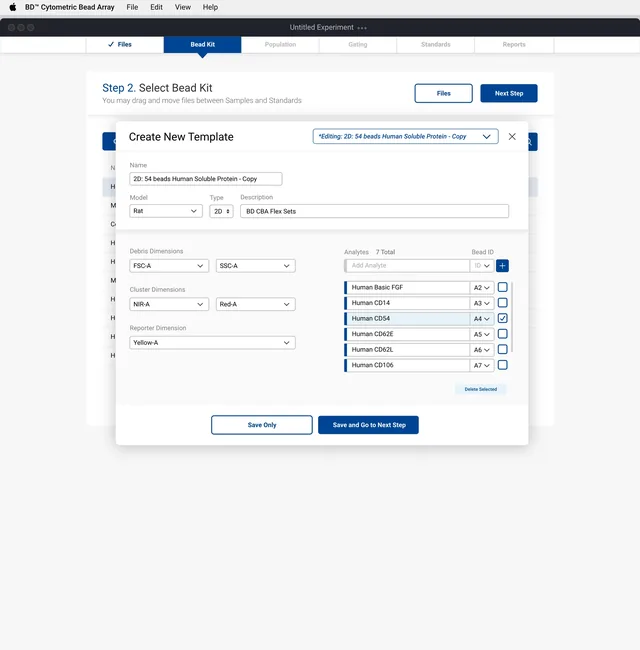The width and height of the screenshot is (640, 650).
Task: Change the Type 2D stepper
Action: (x=221, y=211)
